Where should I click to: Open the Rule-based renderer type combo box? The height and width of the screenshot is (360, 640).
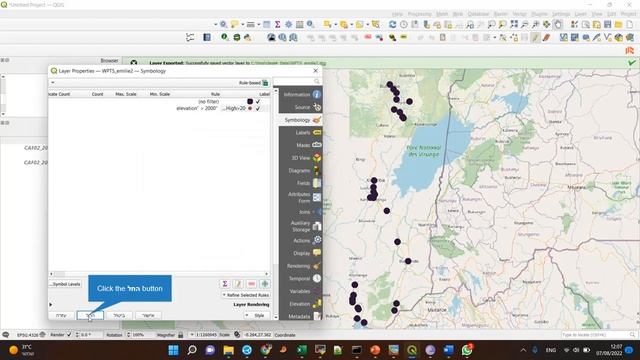click(159, 83)
